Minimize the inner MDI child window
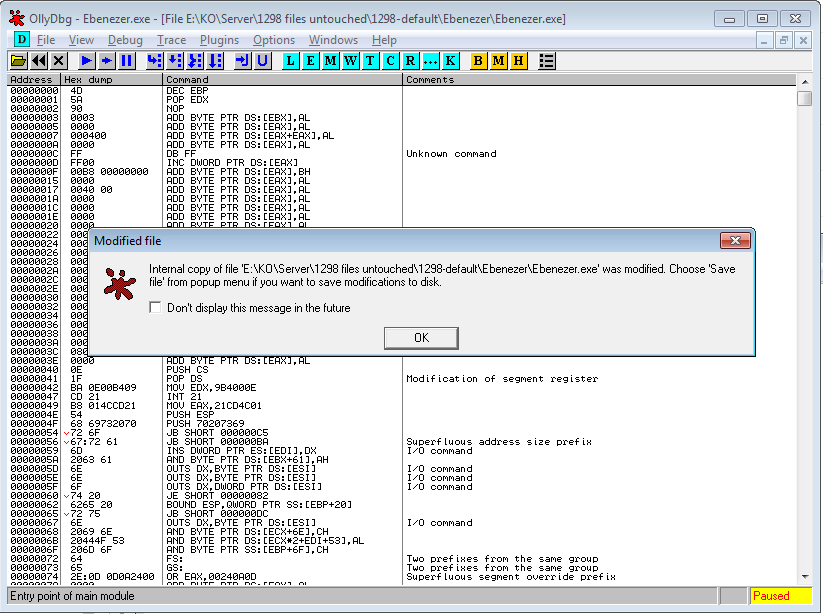Image resolution: width=823 pixels, height=614 pixels. click(x=764, y=40)
